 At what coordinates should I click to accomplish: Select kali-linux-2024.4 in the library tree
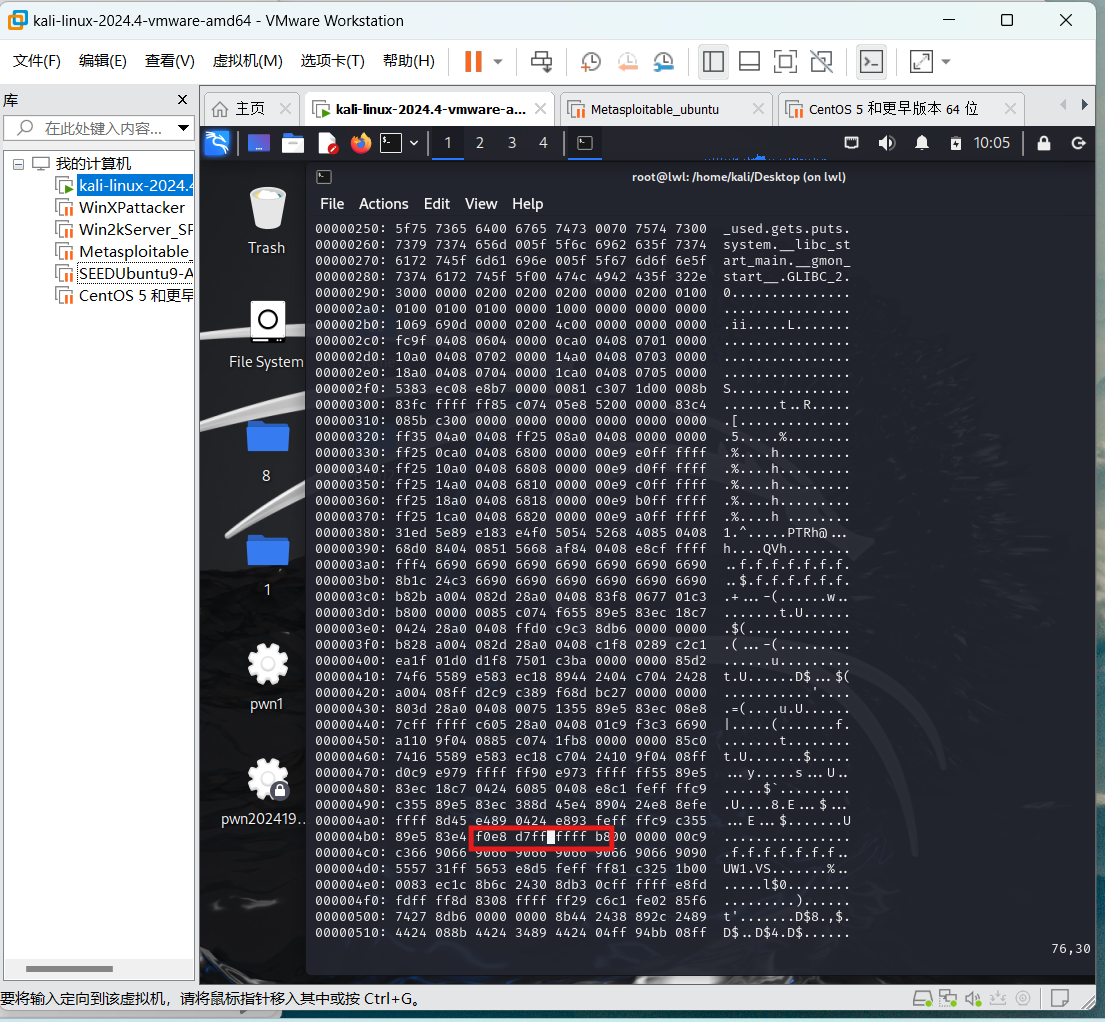pos(135,186)
